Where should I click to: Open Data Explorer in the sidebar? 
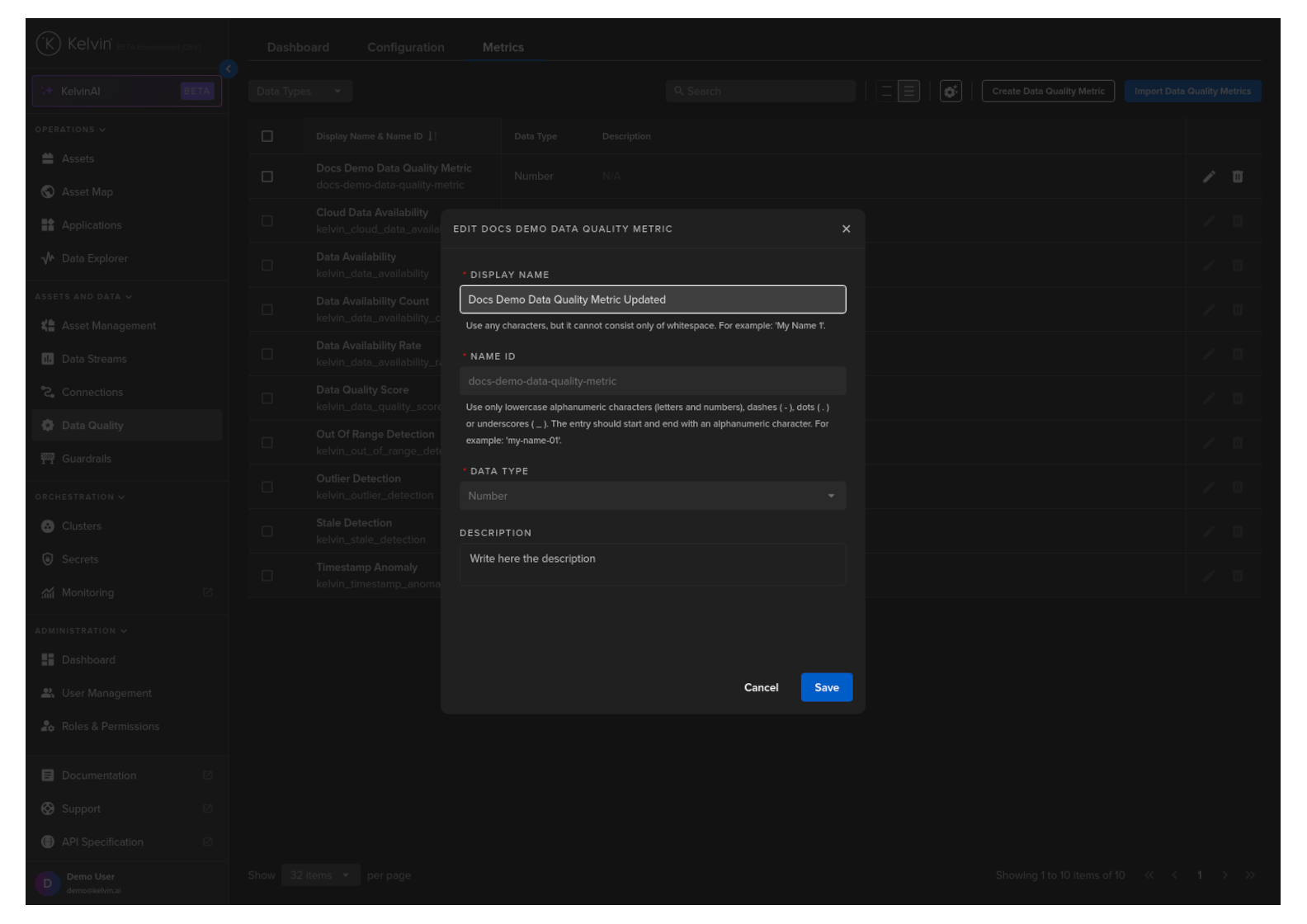pos(94,258)
